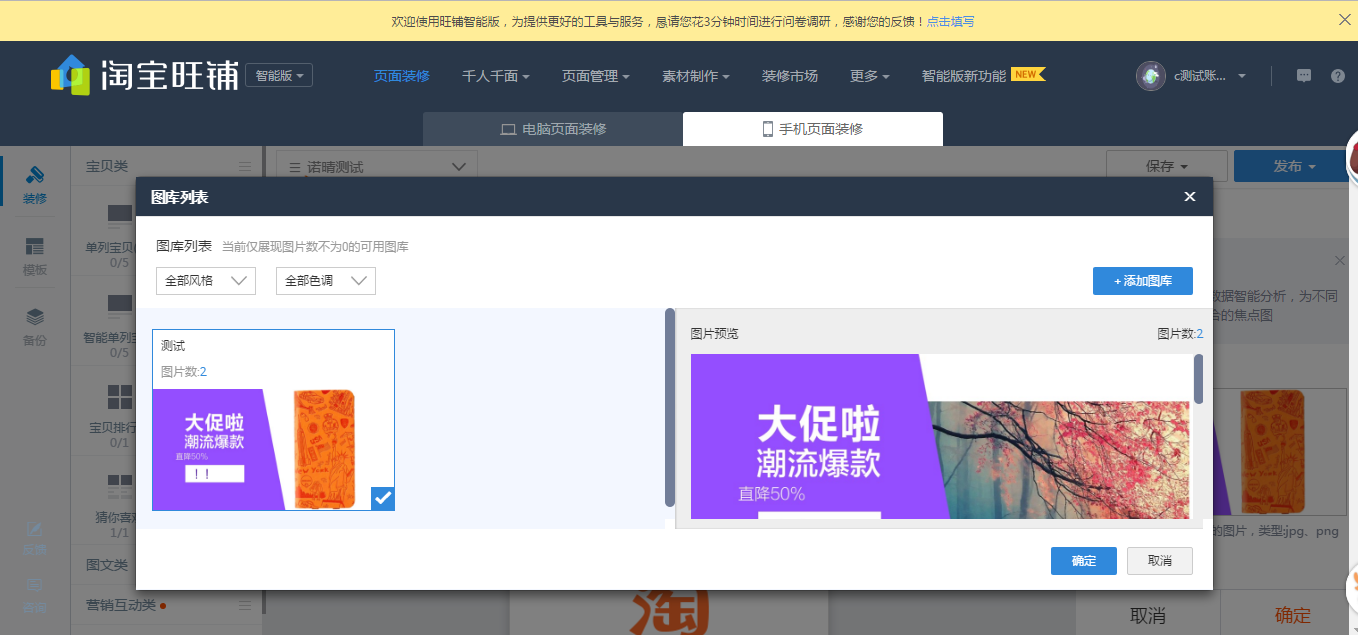Viewport: 1358px width, 635px height.
Task: Click the help question mark icon
Action: [1338, 76]
